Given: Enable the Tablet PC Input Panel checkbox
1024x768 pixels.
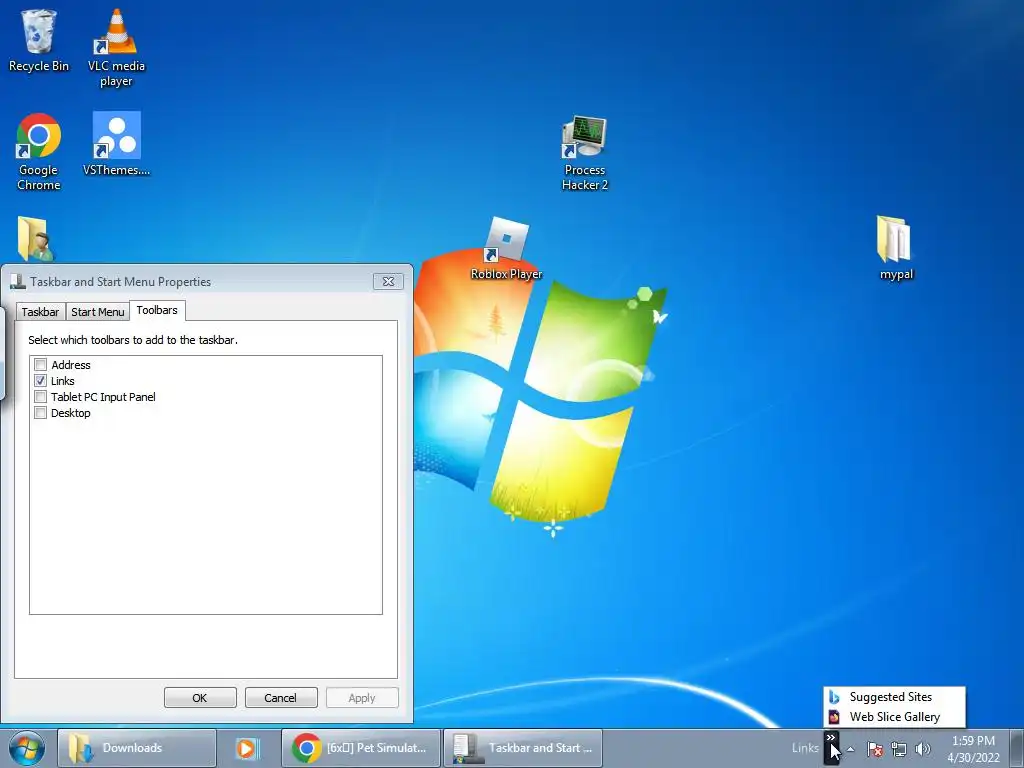Looking at the screenshot, I should pos(40,396).
